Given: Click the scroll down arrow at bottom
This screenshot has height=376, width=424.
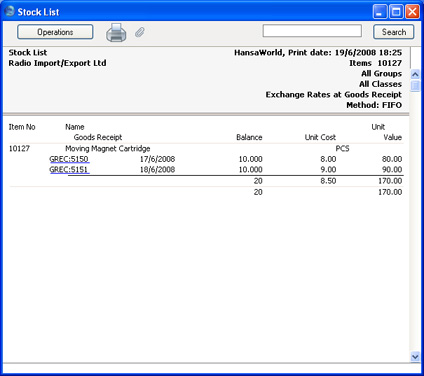Looking at the screenshot, I should (415, 356).
